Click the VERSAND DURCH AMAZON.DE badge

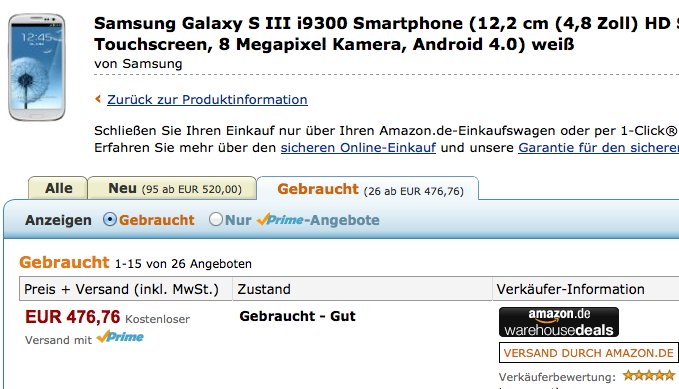pyautogui.click(x=588, y=353)
